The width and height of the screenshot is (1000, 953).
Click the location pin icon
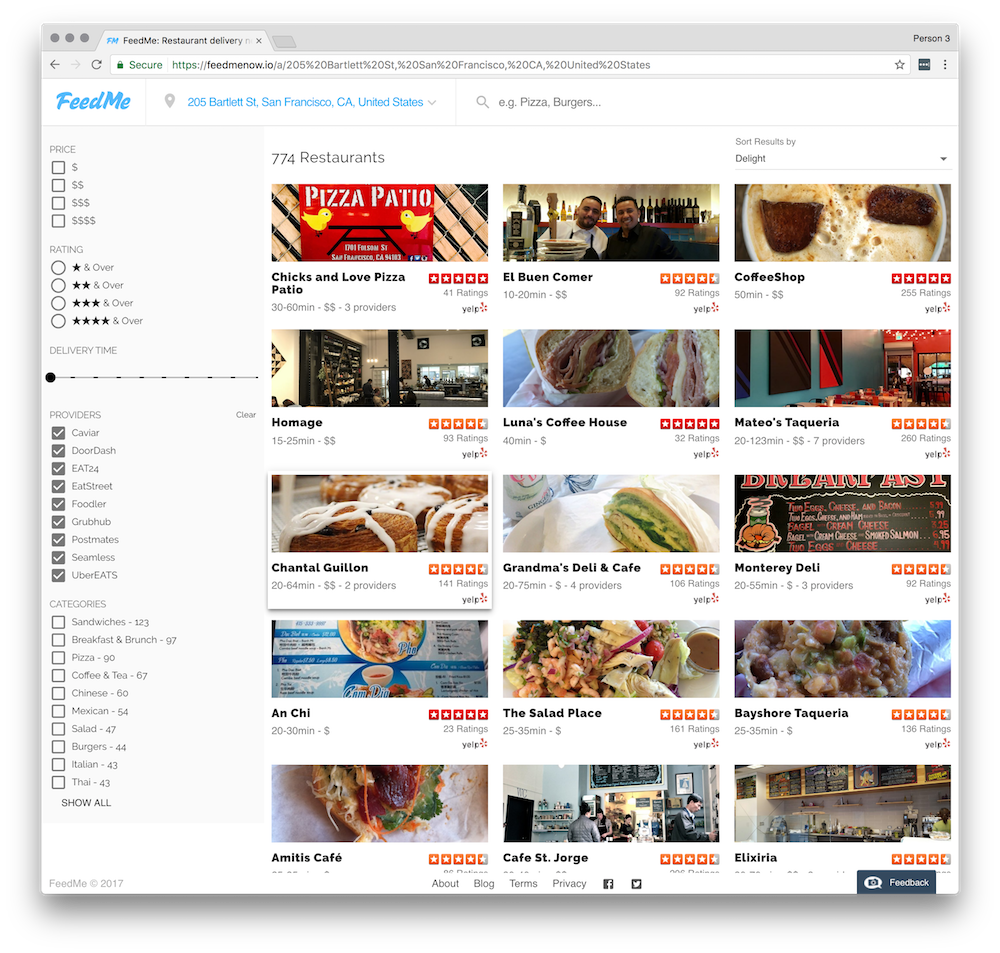170,101
